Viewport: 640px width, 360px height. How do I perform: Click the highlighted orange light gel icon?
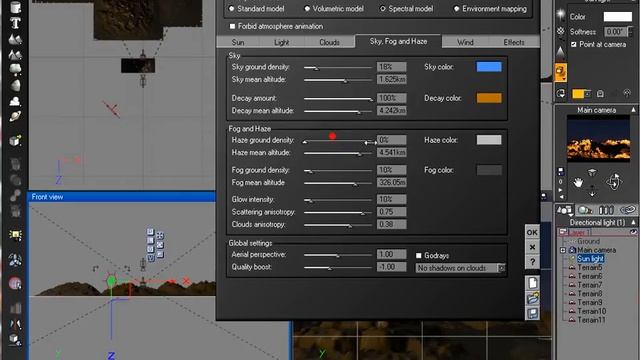click(561, 72)
